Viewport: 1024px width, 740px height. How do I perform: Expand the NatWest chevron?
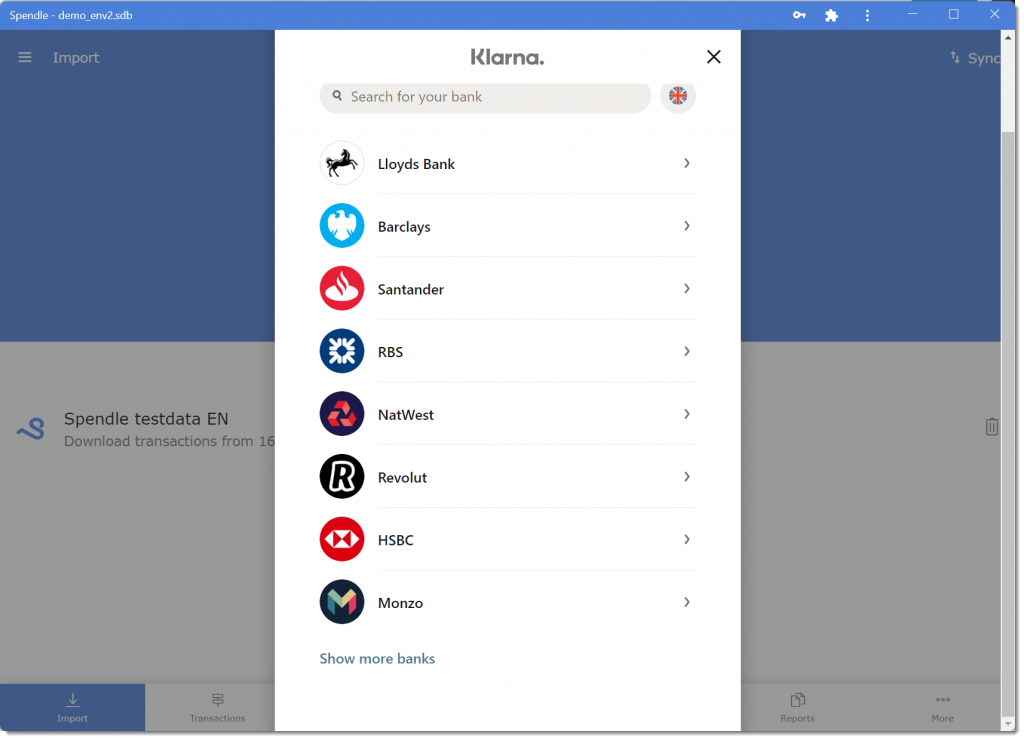point(686,414)
